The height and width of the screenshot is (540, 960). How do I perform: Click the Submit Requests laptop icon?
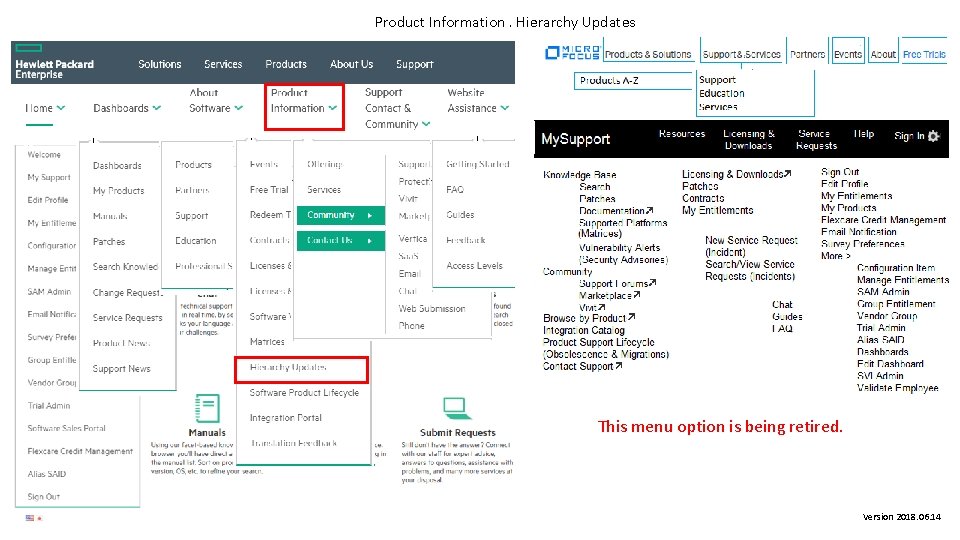pos(456,408)
